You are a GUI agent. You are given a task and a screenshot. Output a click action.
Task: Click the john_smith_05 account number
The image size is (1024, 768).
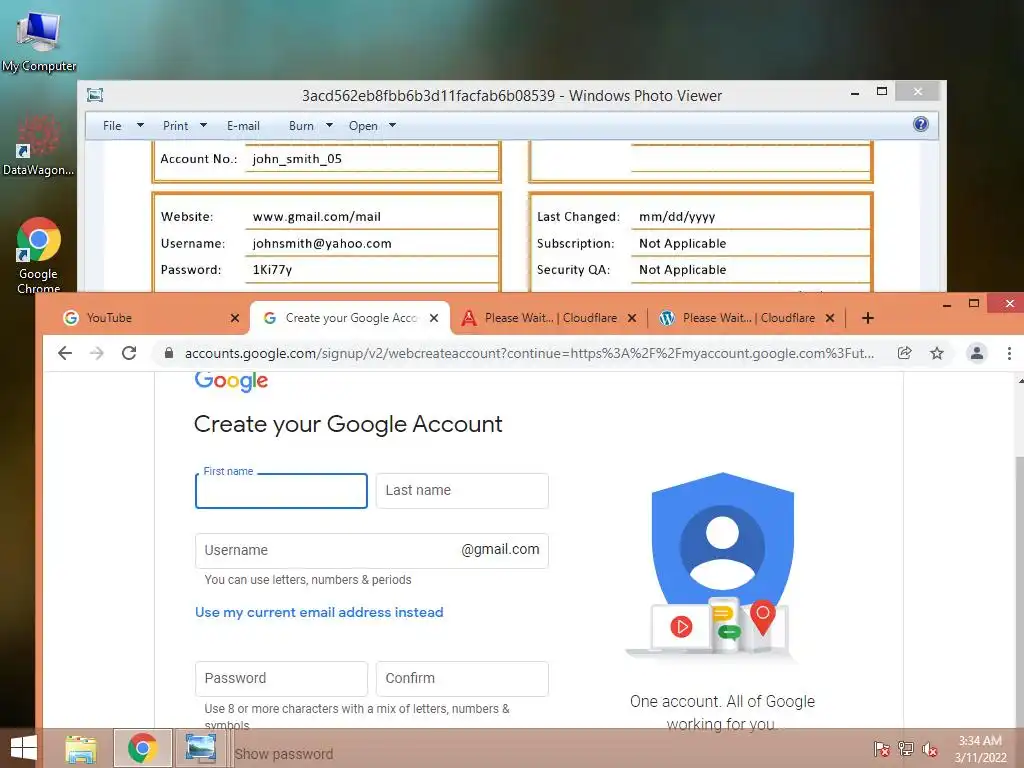pyautogui.click(x=297, y=159)
